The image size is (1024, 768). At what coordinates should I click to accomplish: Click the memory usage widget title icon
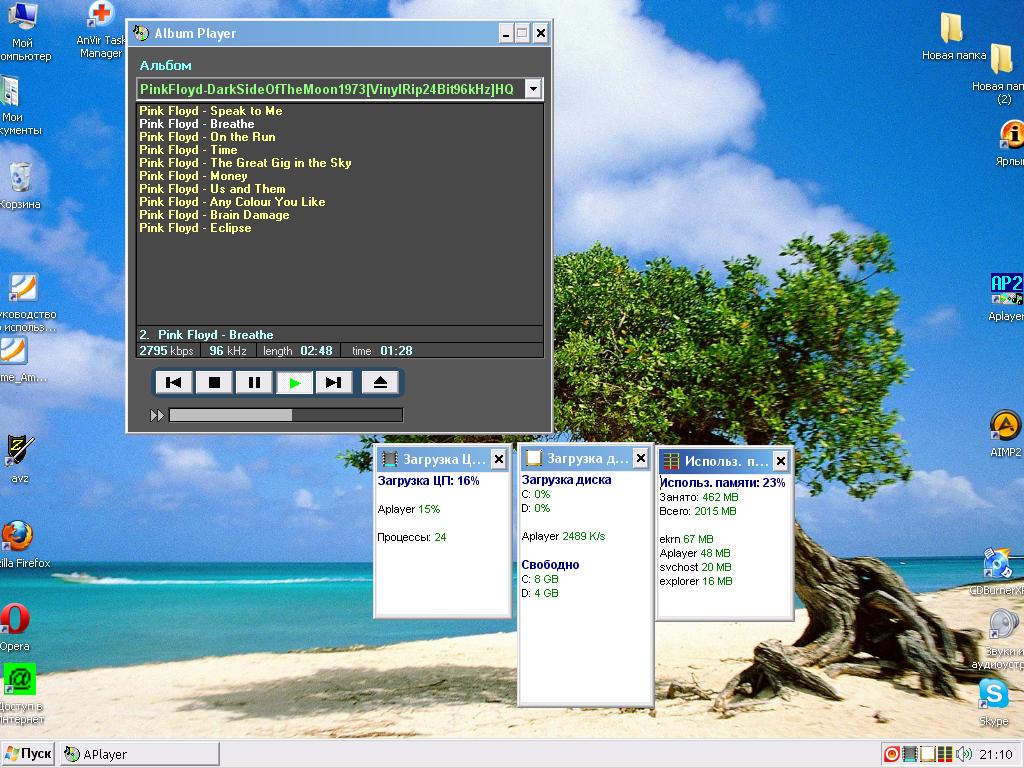coord(671,462)
